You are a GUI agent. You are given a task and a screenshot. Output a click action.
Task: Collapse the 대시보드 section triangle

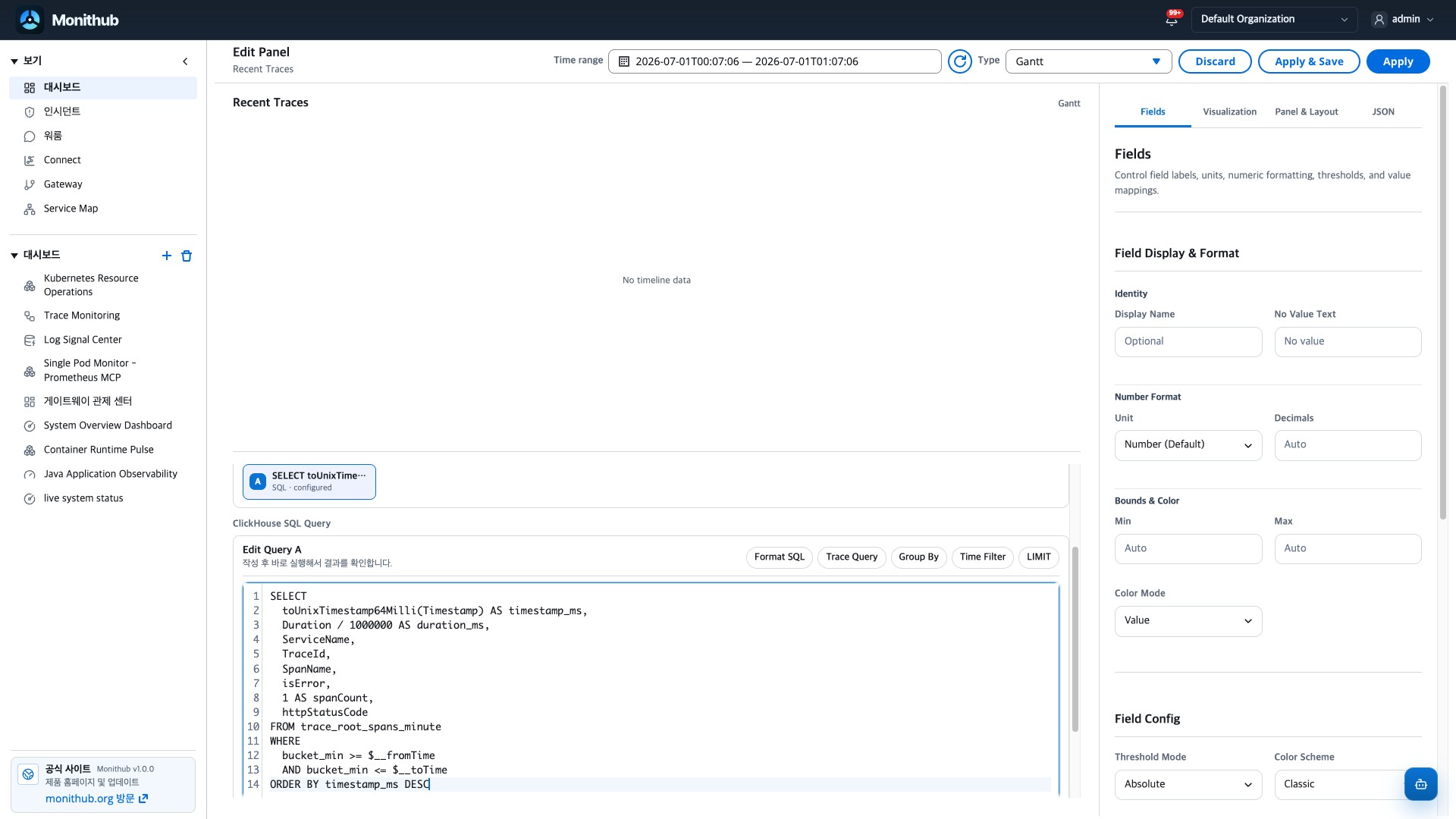point(14,256)
